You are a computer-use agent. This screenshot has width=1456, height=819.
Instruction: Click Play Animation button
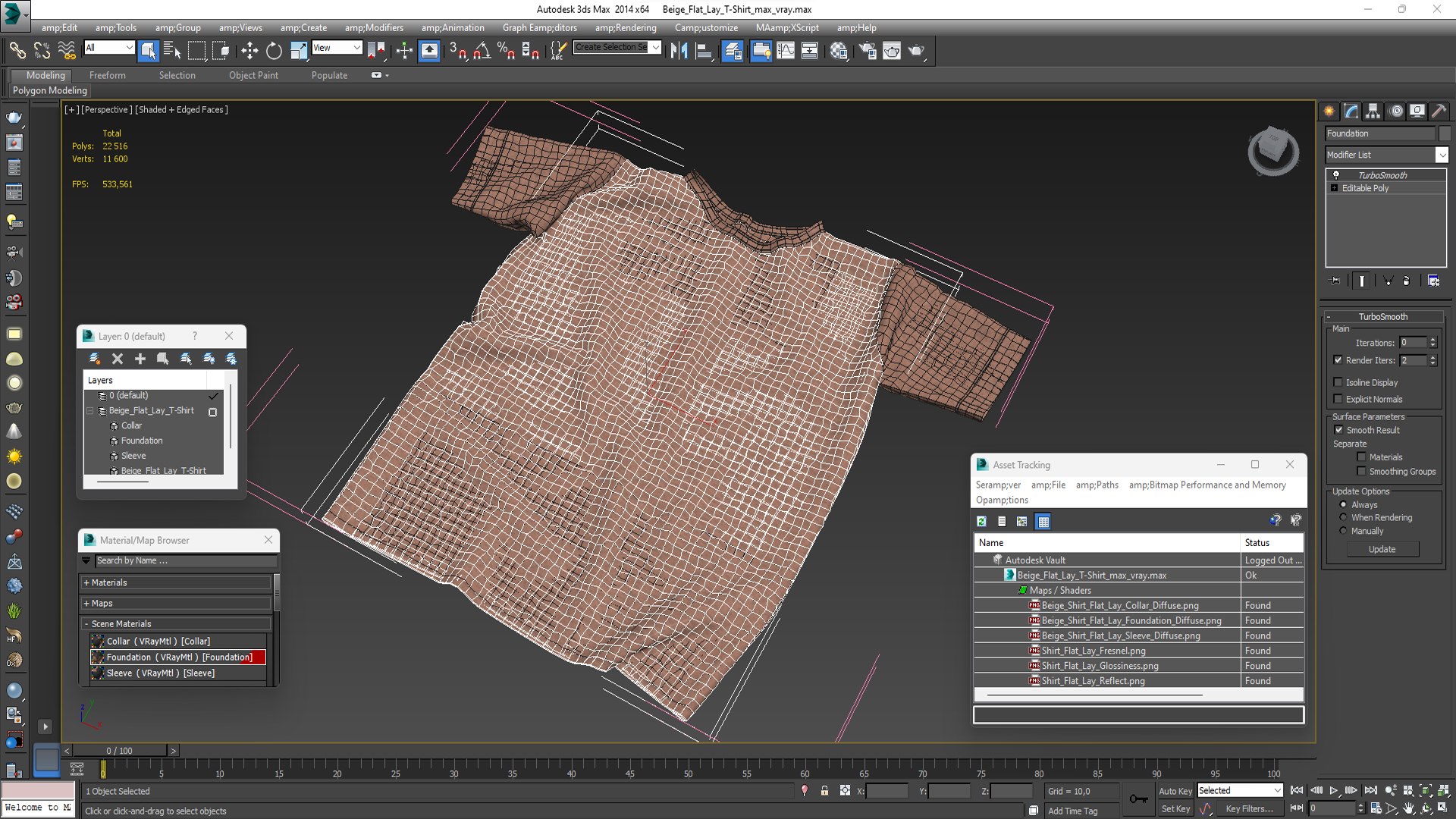point(1334,790)
